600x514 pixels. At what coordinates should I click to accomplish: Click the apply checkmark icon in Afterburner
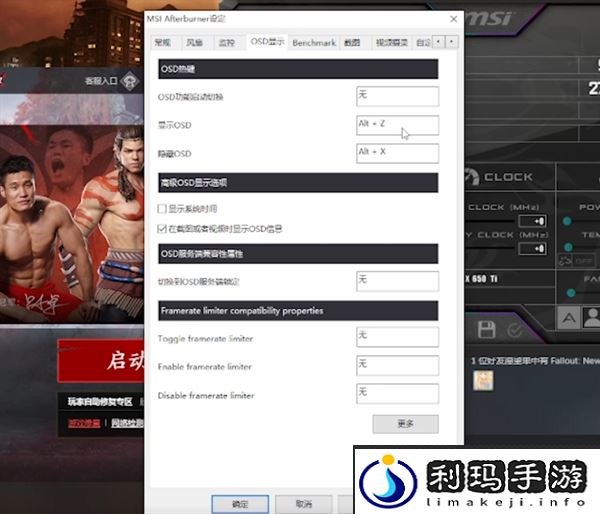515,330
